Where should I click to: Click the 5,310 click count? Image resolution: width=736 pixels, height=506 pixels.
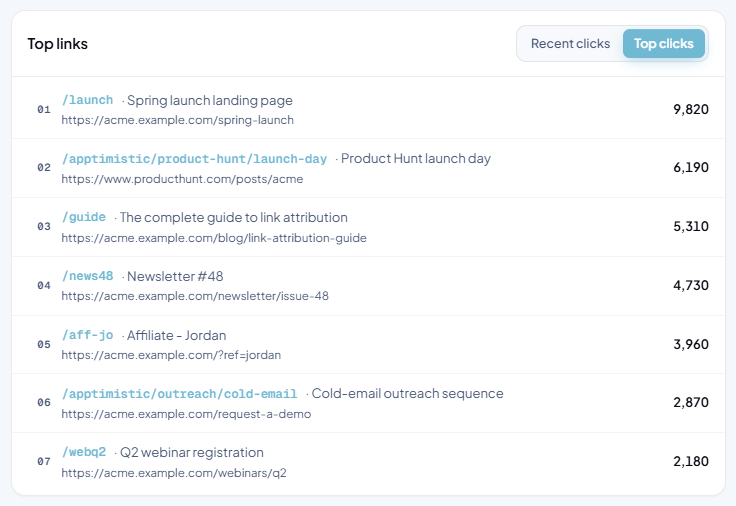(691, 227)
